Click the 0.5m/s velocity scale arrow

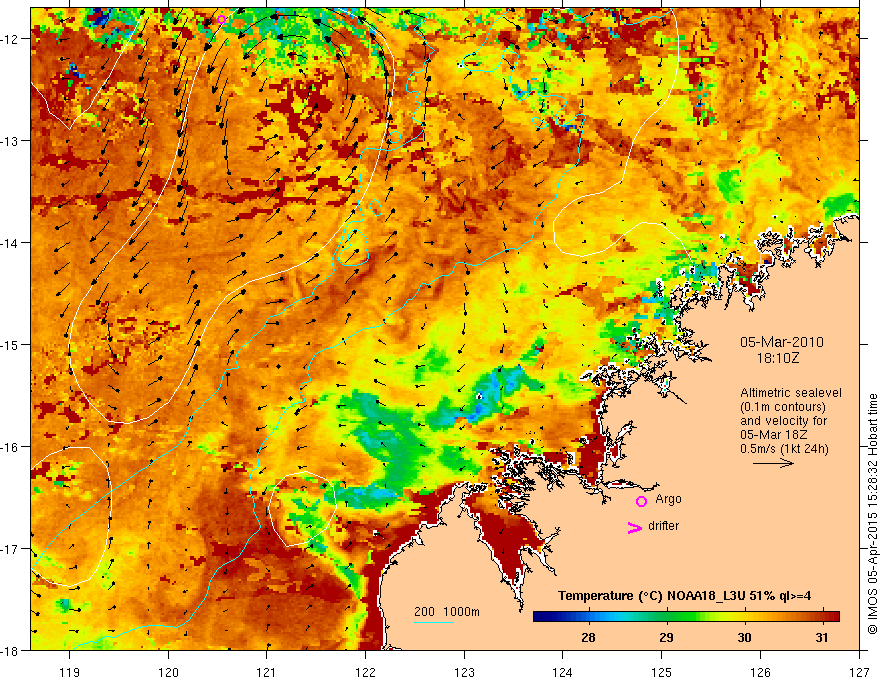tap(773, 463)
